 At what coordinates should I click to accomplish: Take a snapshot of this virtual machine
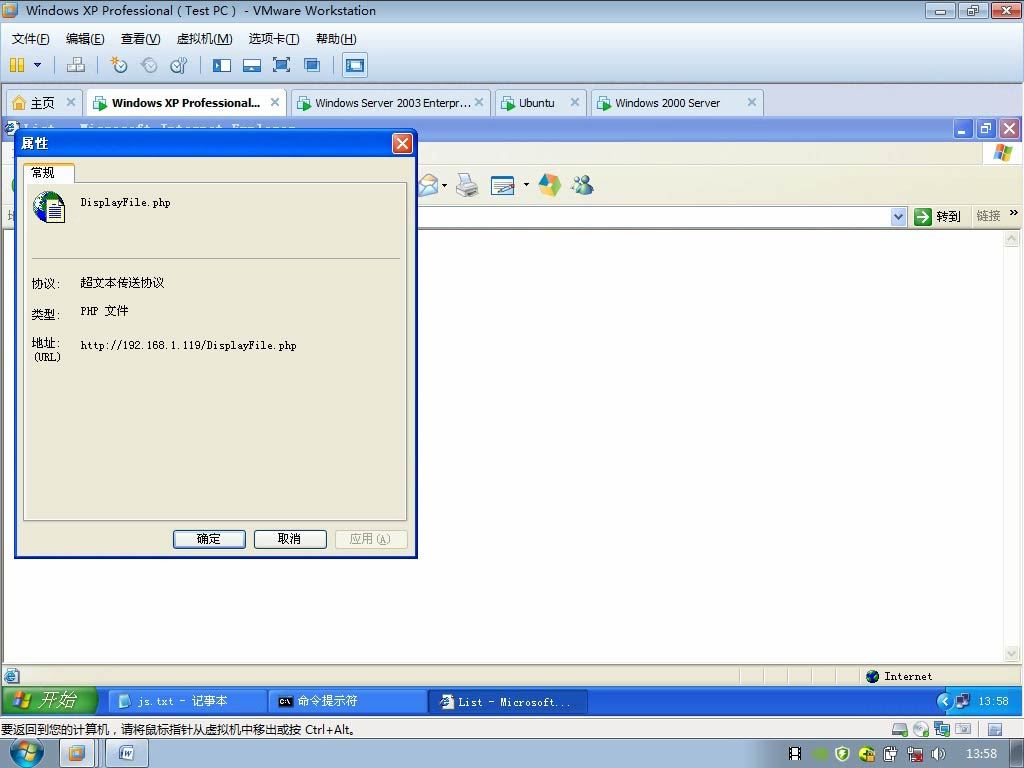click(118, 65)
